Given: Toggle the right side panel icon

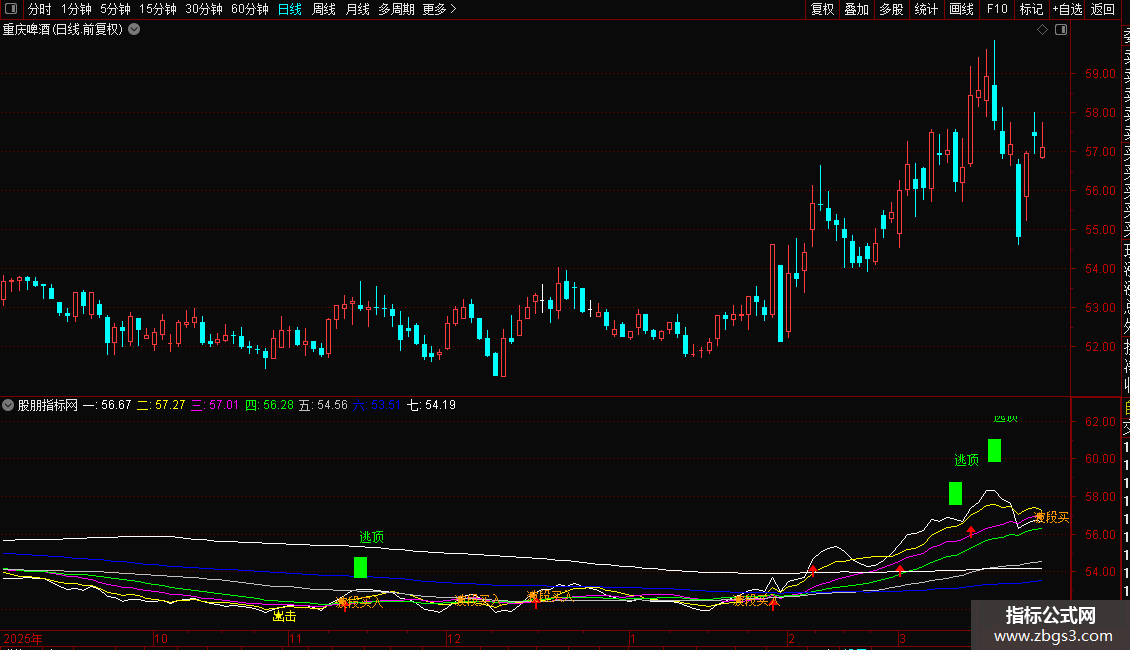Looking at the screenshot, I should click(1061, 30).
